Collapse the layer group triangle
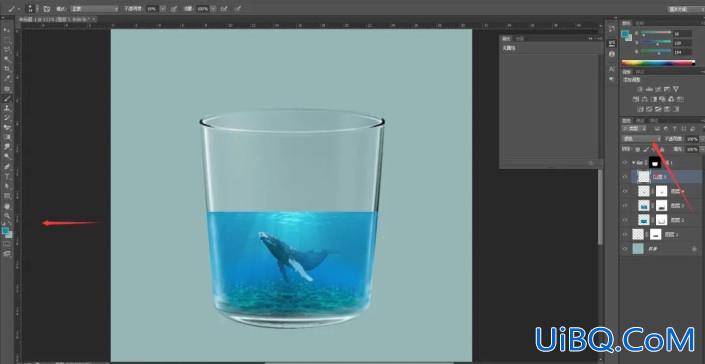Image resolution: width=705 pixels, height=364 pixels. (634, 163)
